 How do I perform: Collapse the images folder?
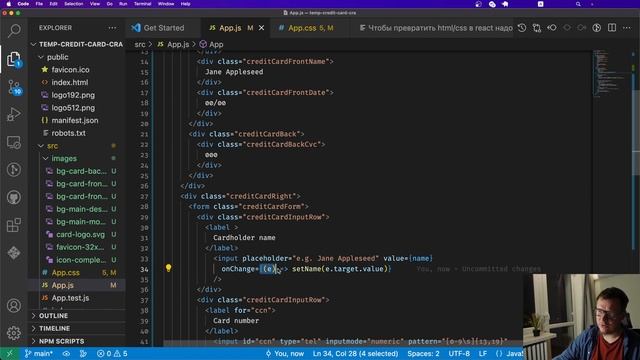(77, 158)
